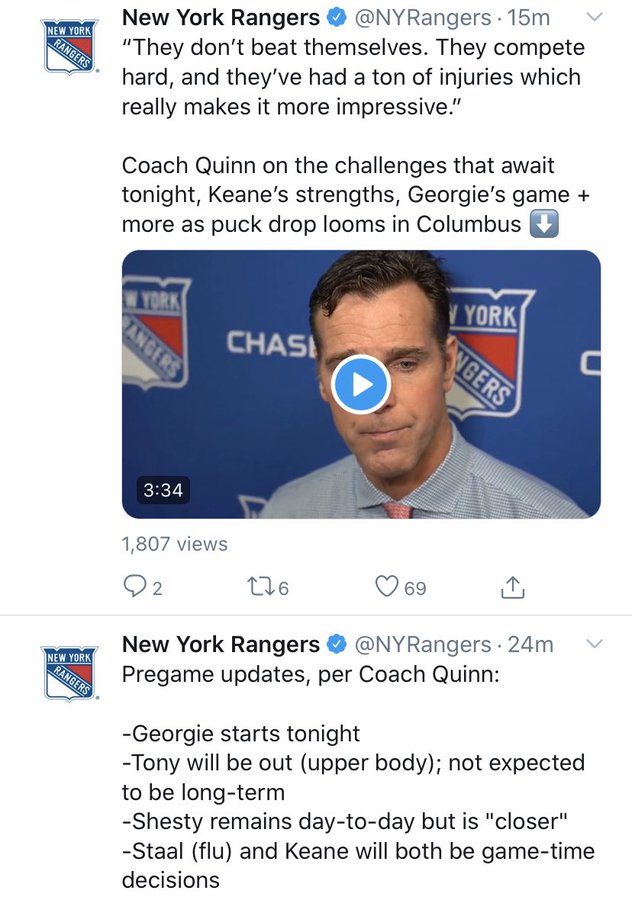
Task: Open the Rangers avatar on pregame updates tweet
Action: [69, 673]
